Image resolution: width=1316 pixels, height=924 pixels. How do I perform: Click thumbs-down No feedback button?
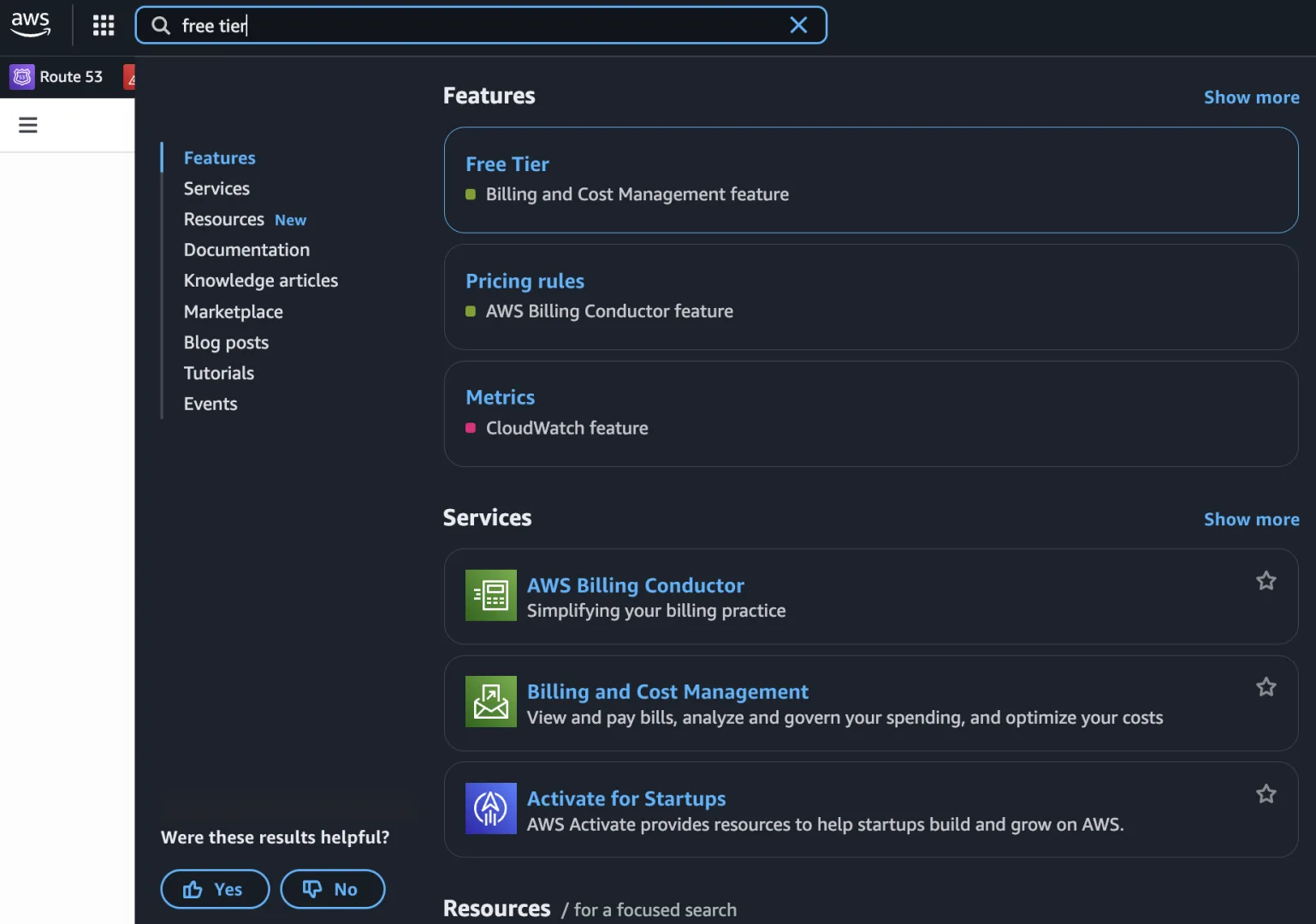(x=333, y=889)
